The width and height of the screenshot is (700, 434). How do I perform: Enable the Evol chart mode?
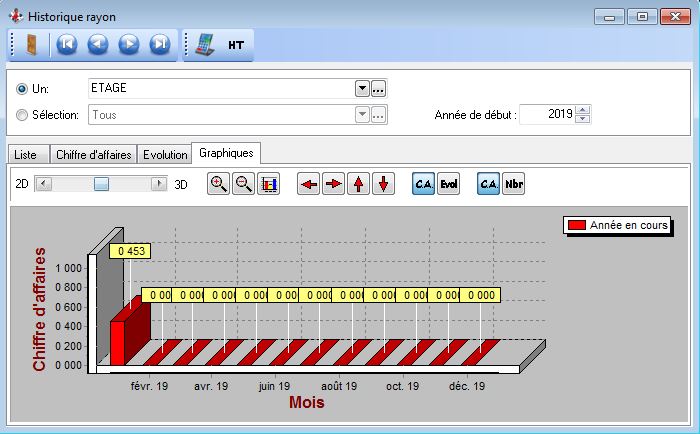[448, 184]
